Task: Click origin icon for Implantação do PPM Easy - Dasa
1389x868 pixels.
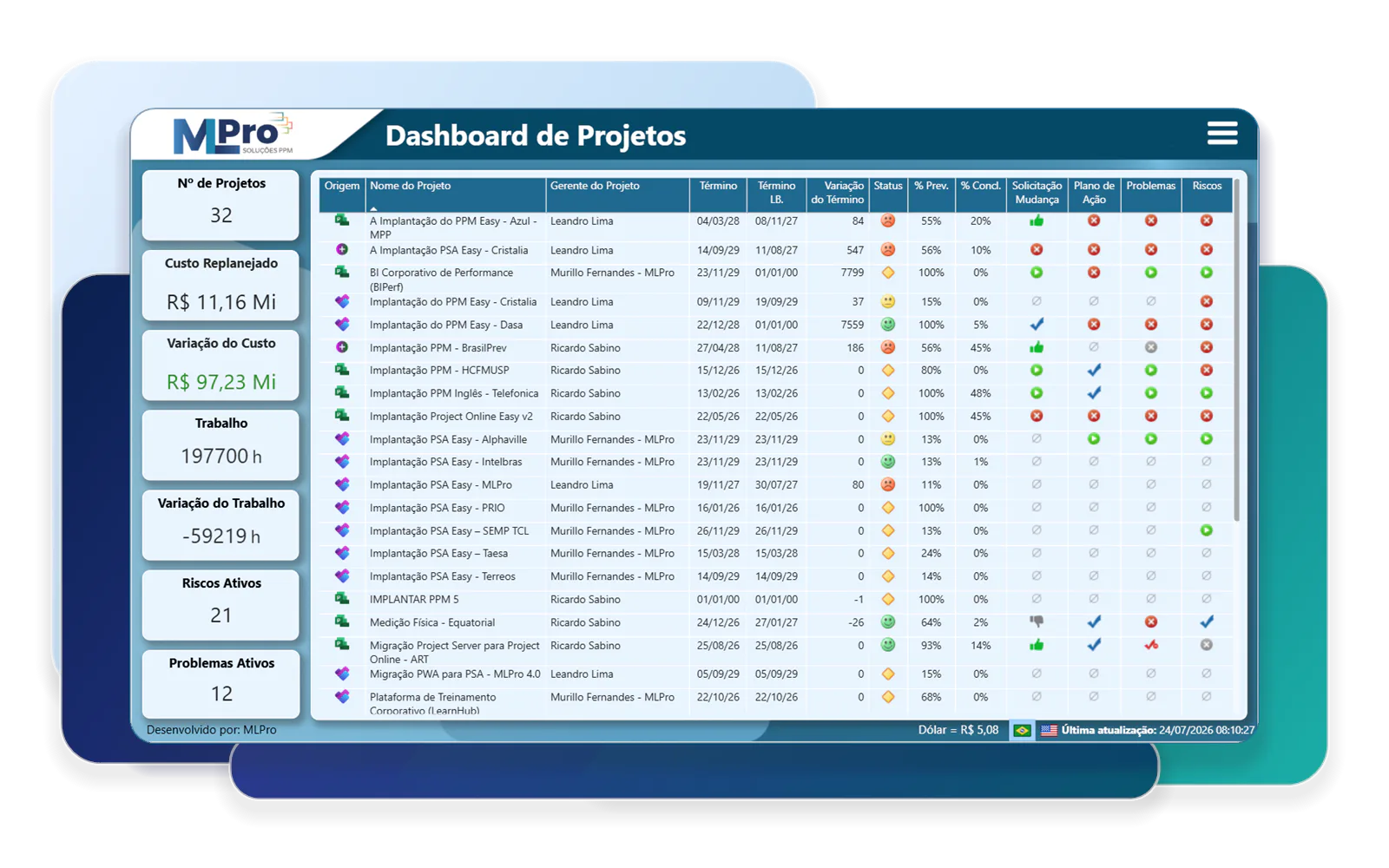Action: (342, 325)
